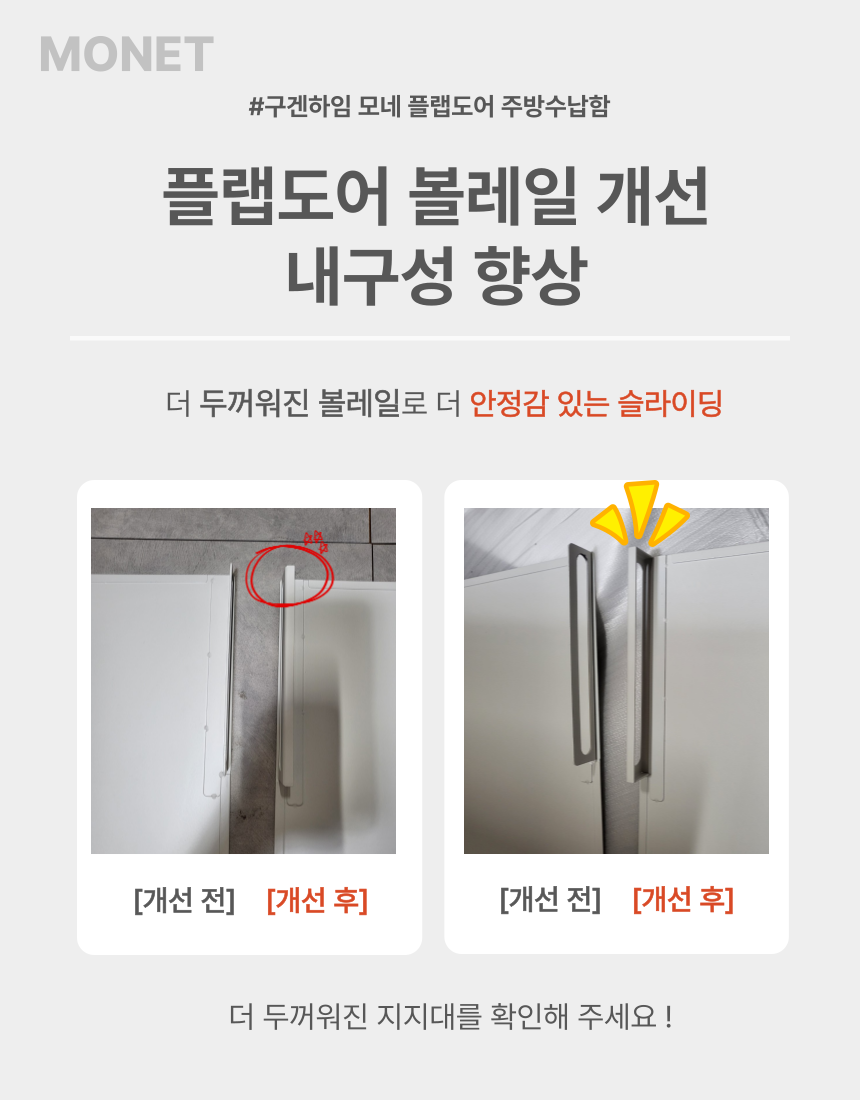The image size is (860, 1100).
Task: Click the small red arrow scribbles
Action: [316, 541]
